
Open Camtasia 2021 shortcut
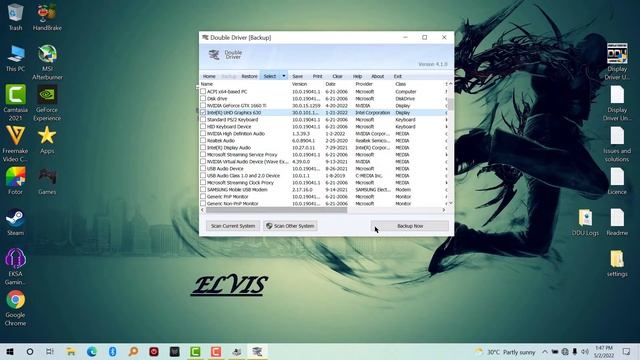point(16,103)
